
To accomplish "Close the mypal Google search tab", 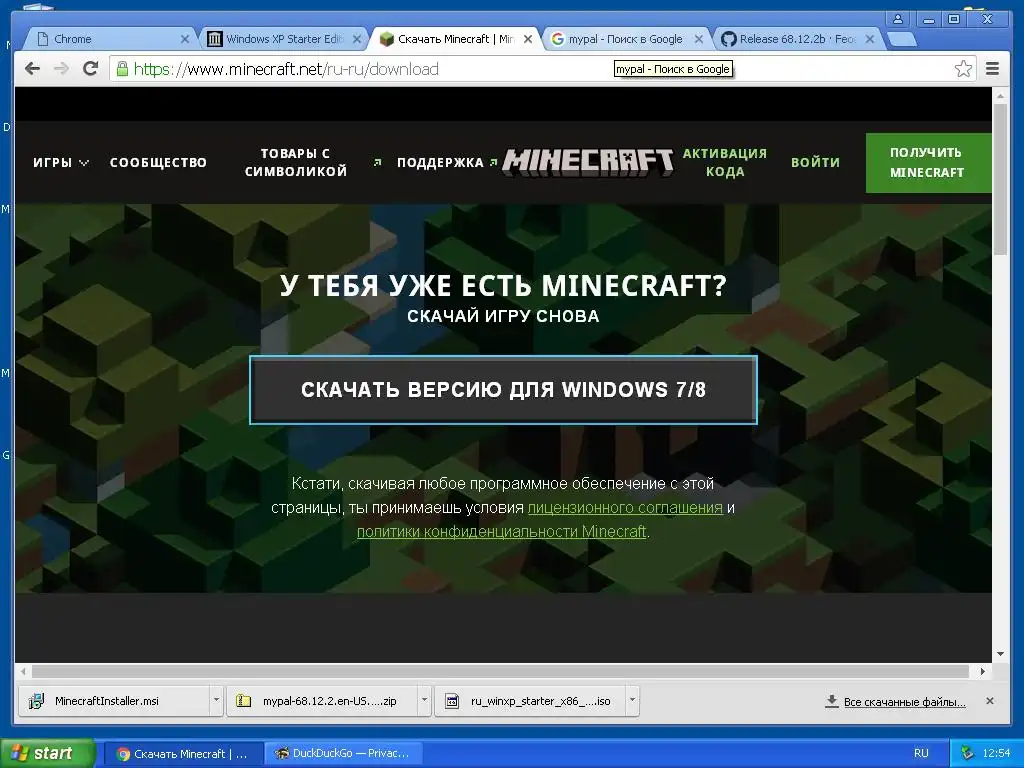I will 699,39.
